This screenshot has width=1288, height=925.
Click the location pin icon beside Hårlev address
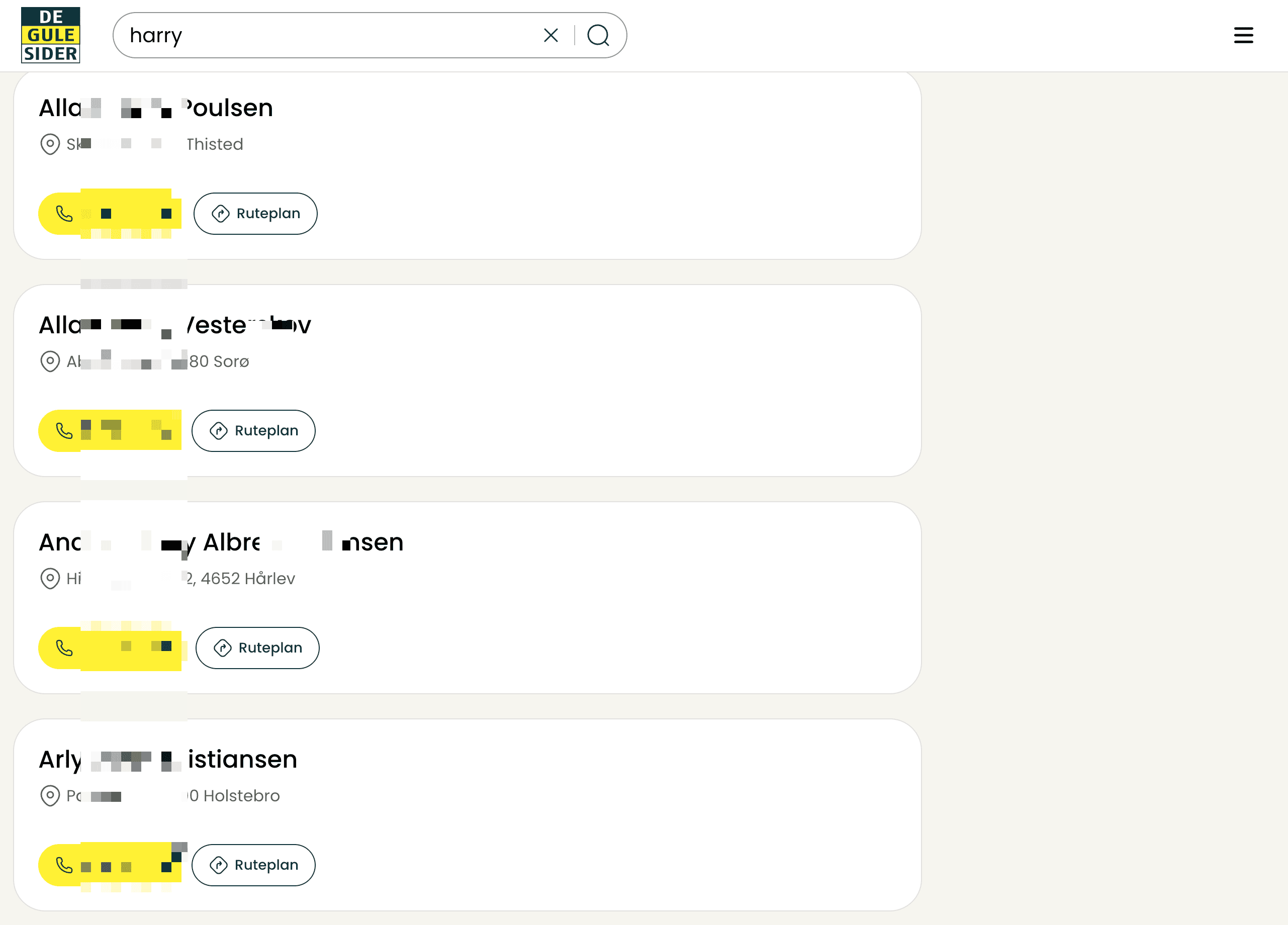[50, 579]
